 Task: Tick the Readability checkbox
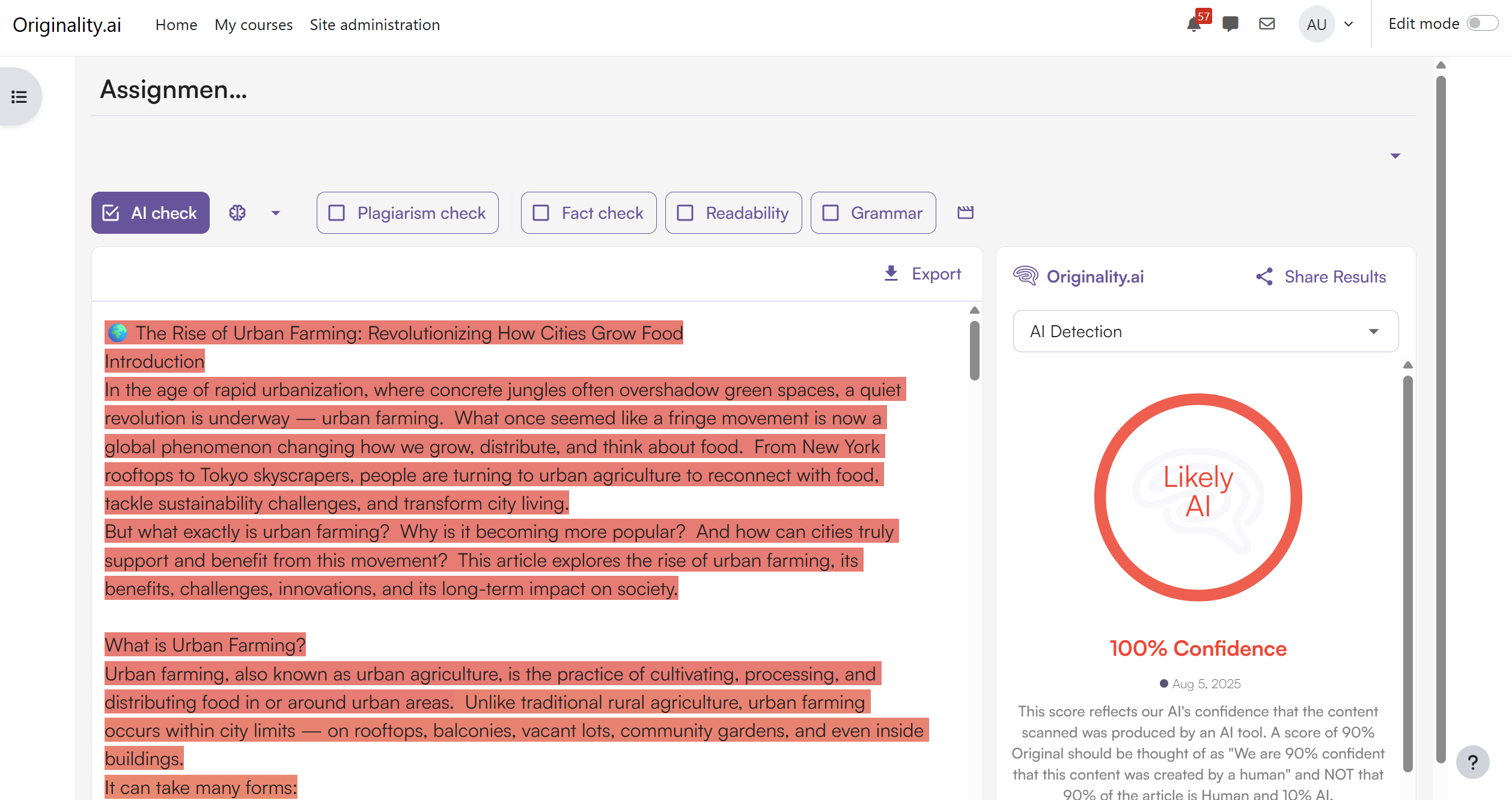[x=685, y=213]
